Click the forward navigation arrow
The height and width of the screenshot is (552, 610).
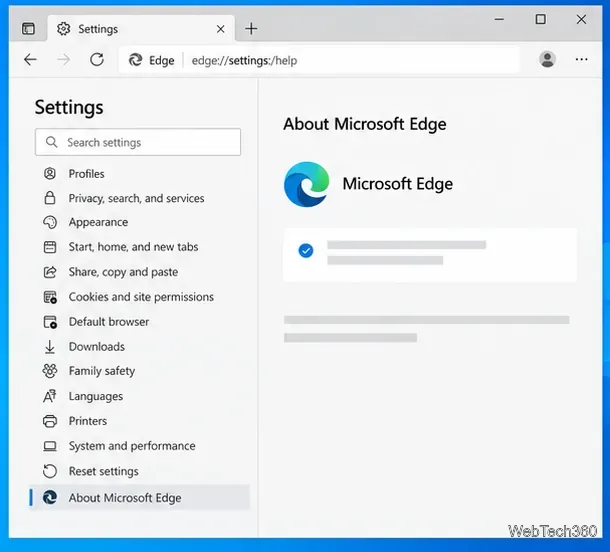click(63, 60)
